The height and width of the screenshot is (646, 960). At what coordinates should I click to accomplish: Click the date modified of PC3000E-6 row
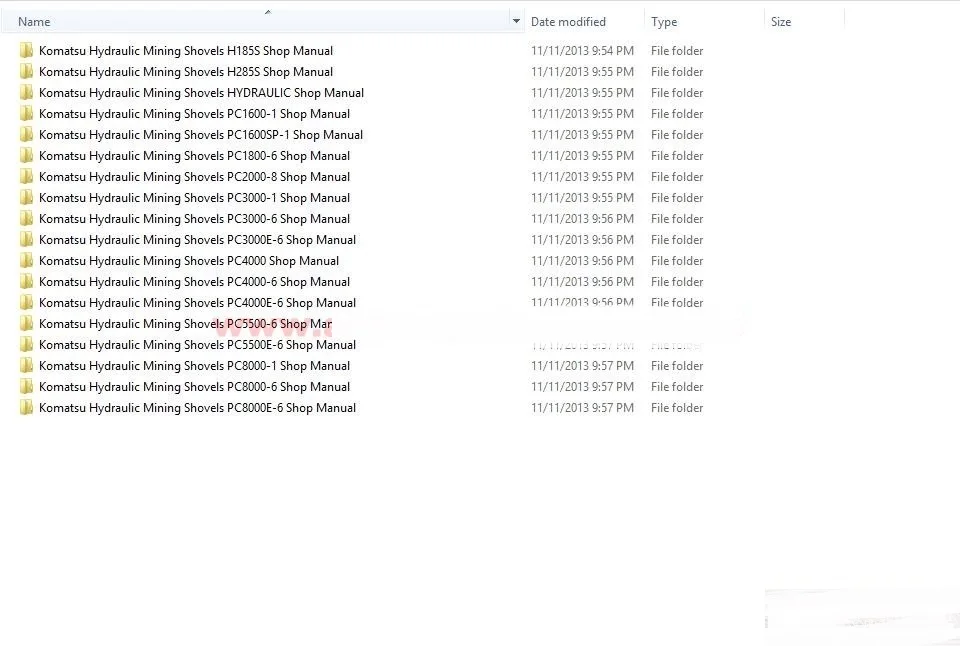582,240
